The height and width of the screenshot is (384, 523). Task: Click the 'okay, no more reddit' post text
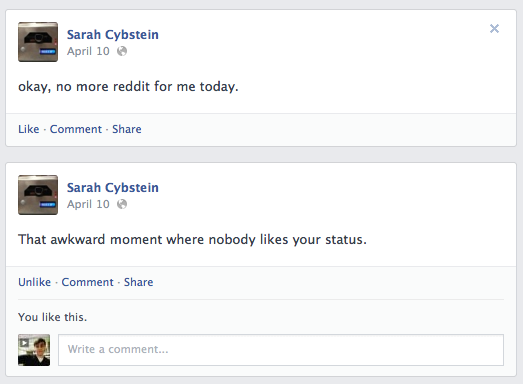click(x=128, y=87)
